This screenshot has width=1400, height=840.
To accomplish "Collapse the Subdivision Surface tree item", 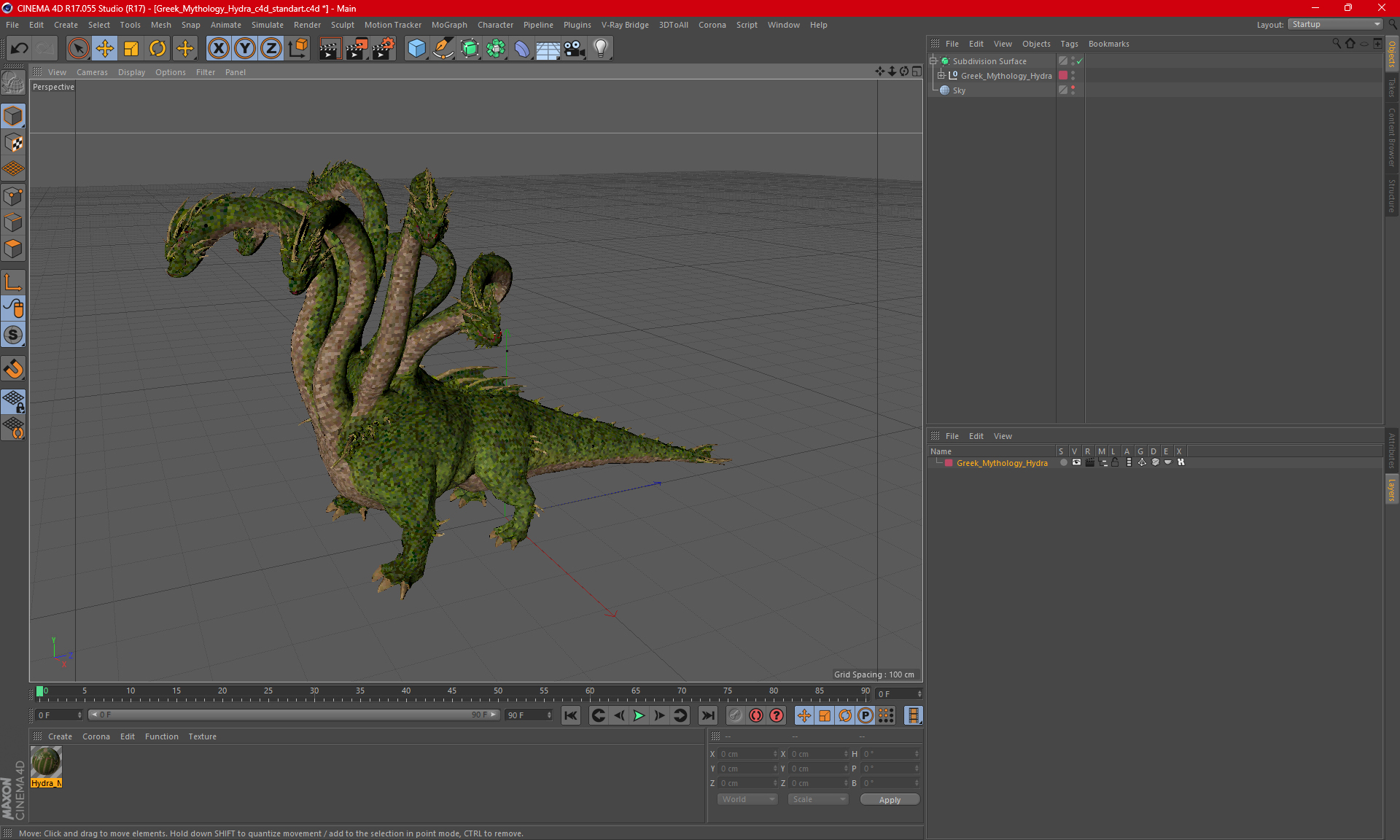I will 933,61.
